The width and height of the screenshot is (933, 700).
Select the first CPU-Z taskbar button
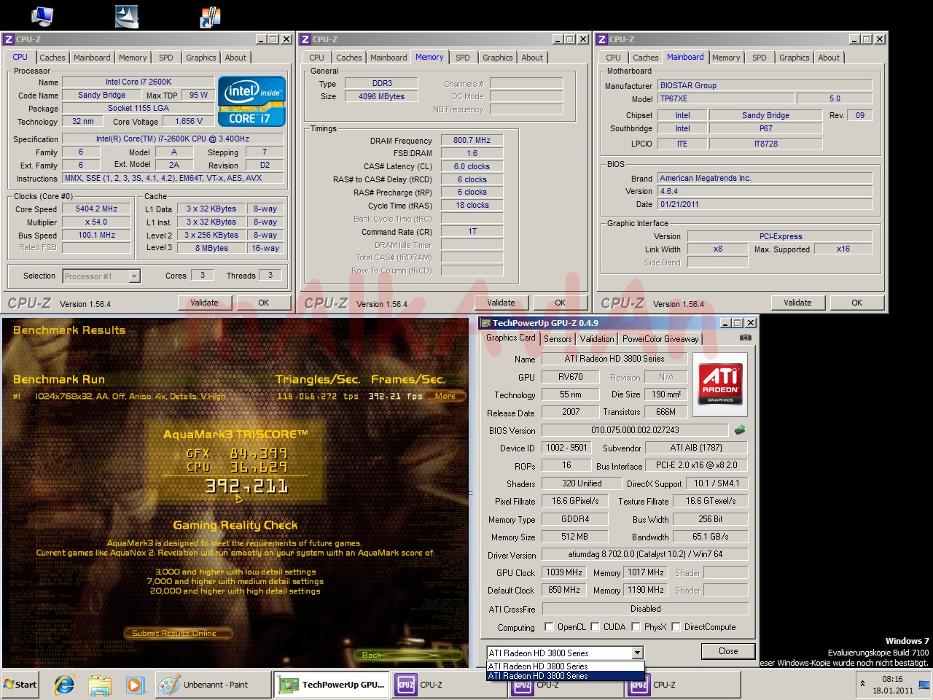[x=447, y=685]
